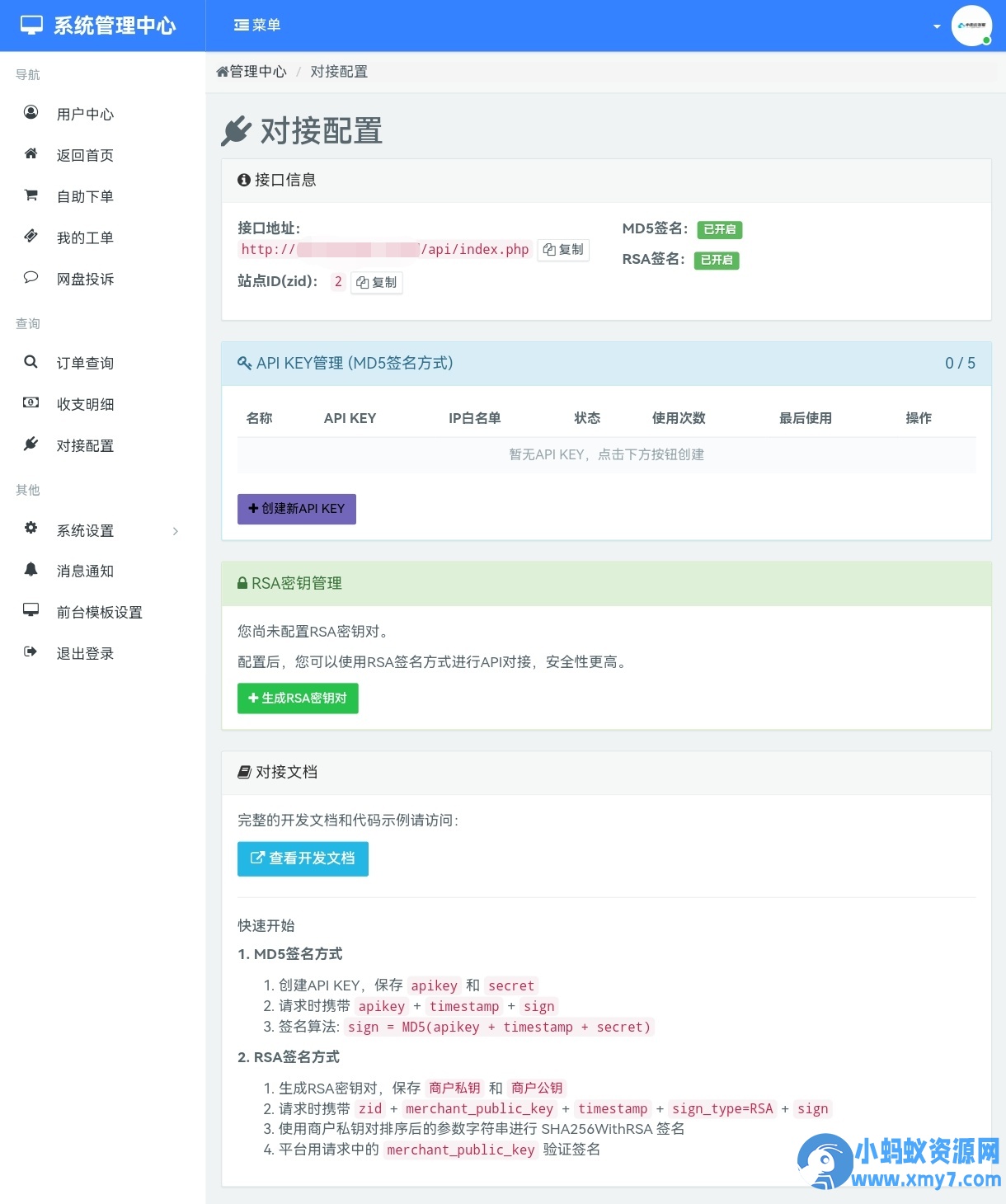Screen dimensions: 1006x1204
Task: Expand the 系统设置 chevron arrow
Action: point(176,531)
